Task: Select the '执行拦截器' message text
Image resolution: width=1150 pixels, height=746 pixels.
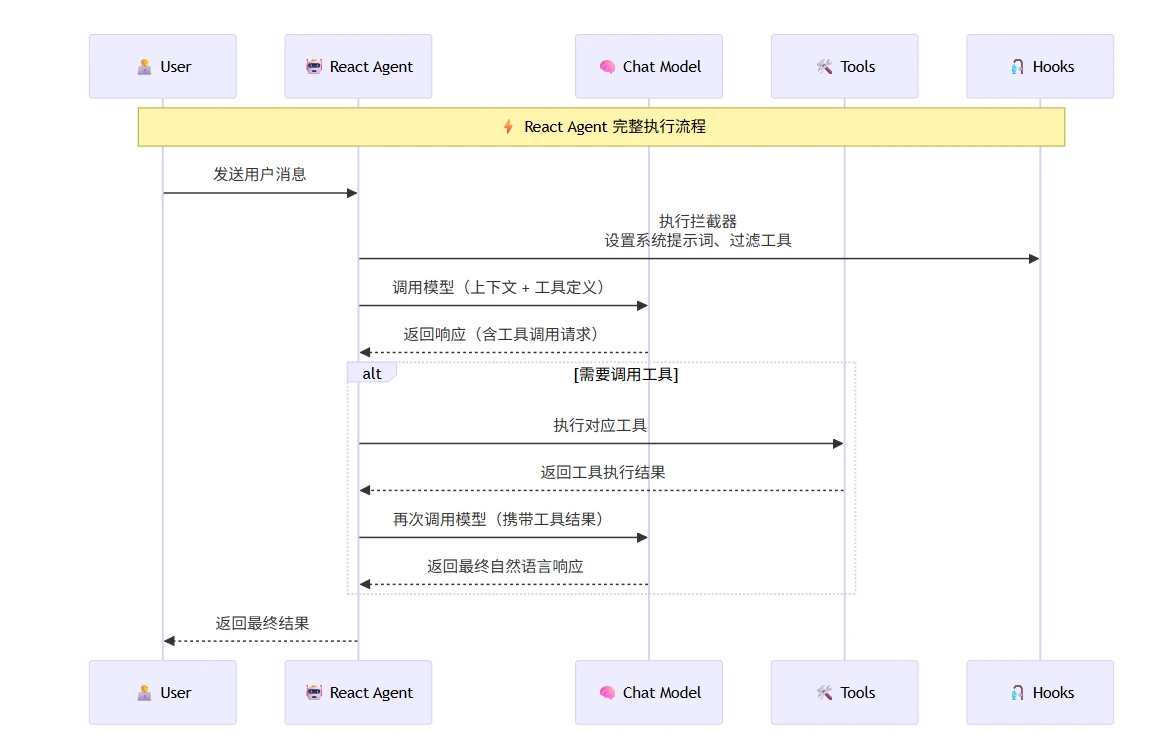Action: click(x=698, y=221)
